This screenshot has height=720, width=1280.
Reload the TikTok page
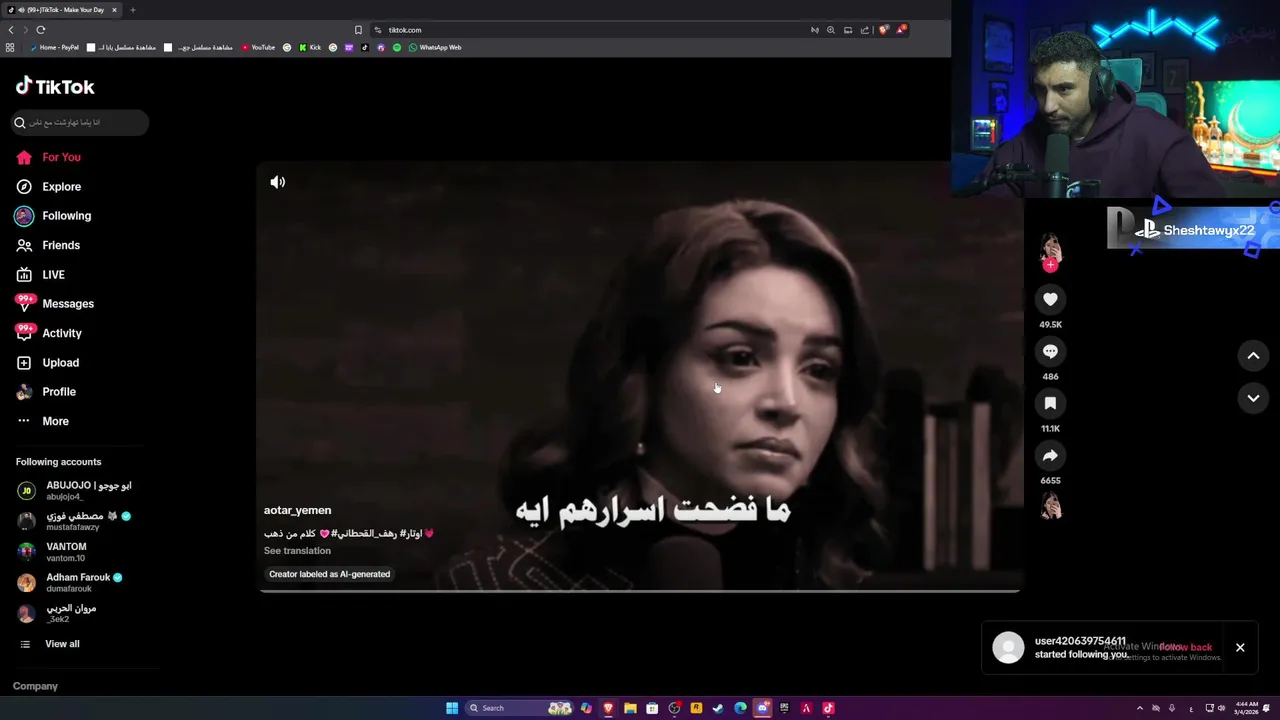[40, 30]
